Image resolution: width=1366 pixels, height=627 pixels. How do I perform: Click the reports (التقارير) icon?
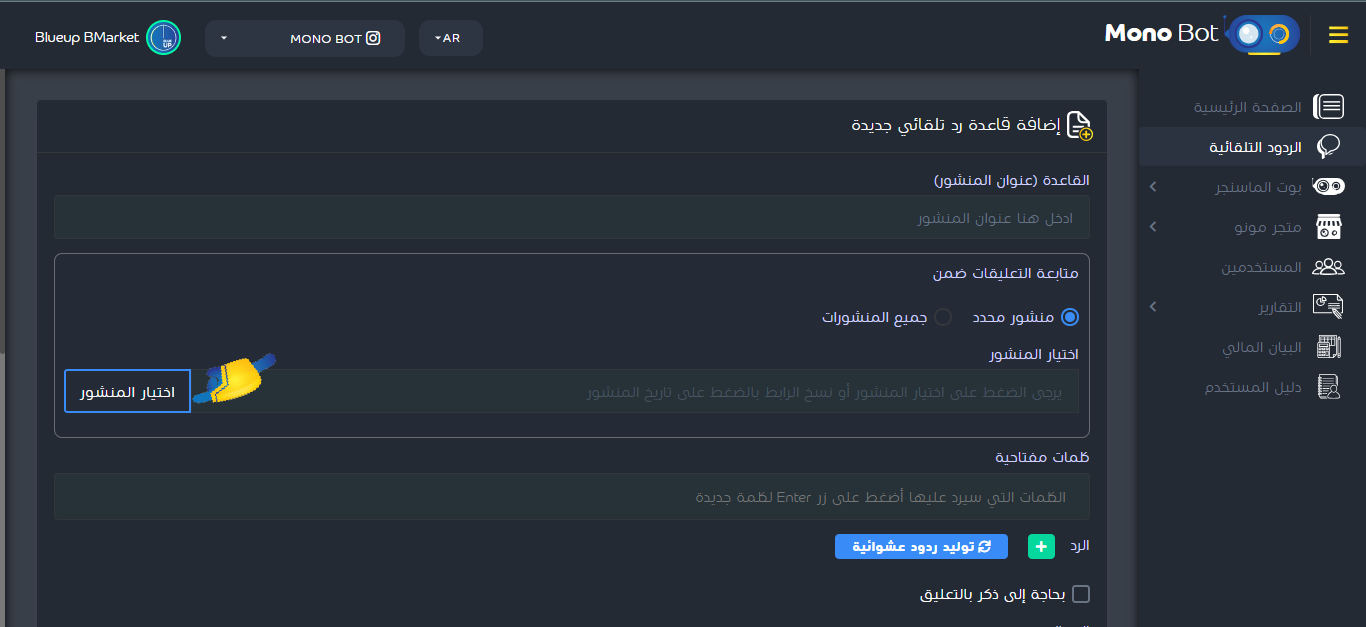[1329, 306]
